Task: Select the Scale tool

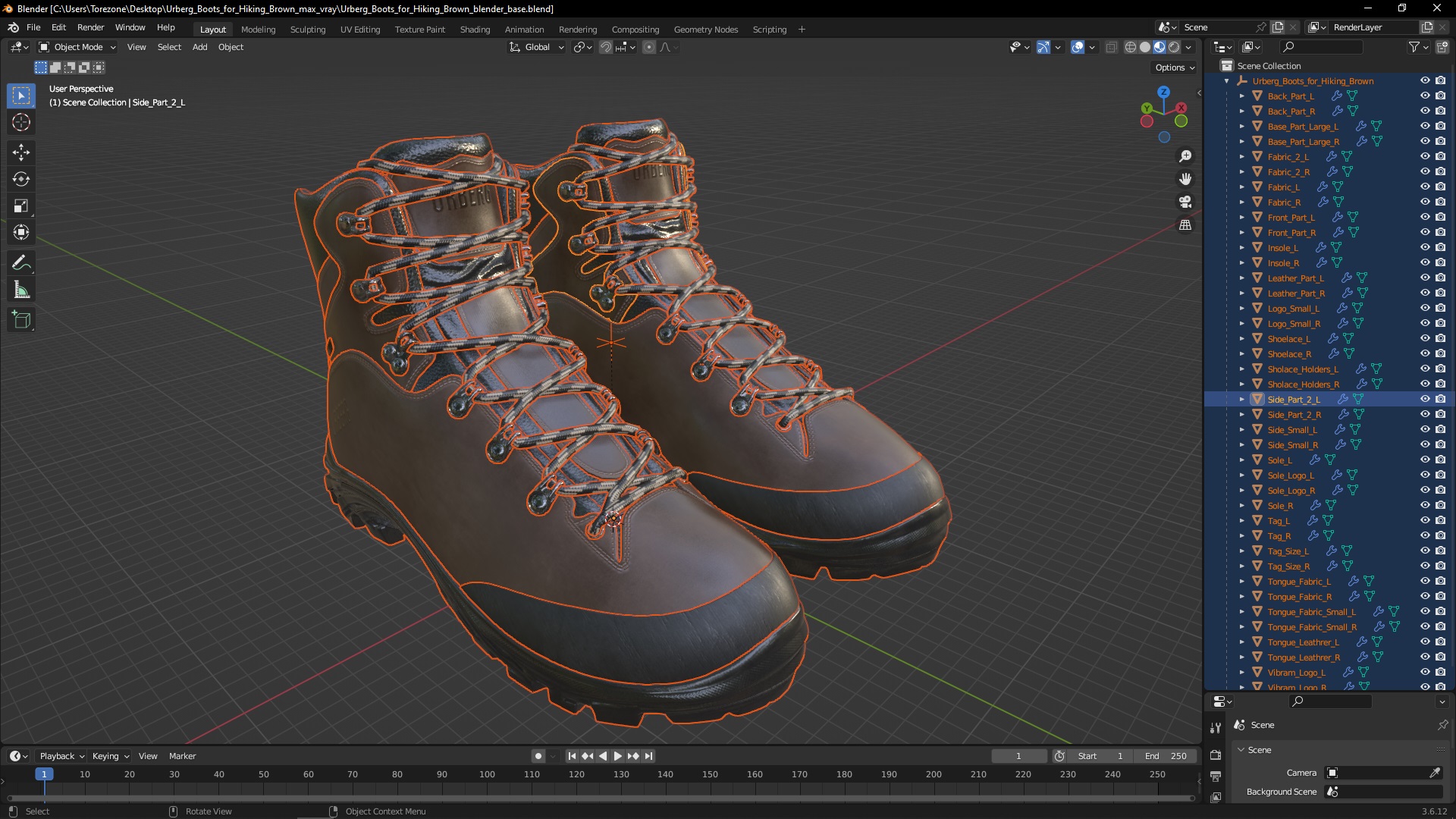Action: [21, 206]
